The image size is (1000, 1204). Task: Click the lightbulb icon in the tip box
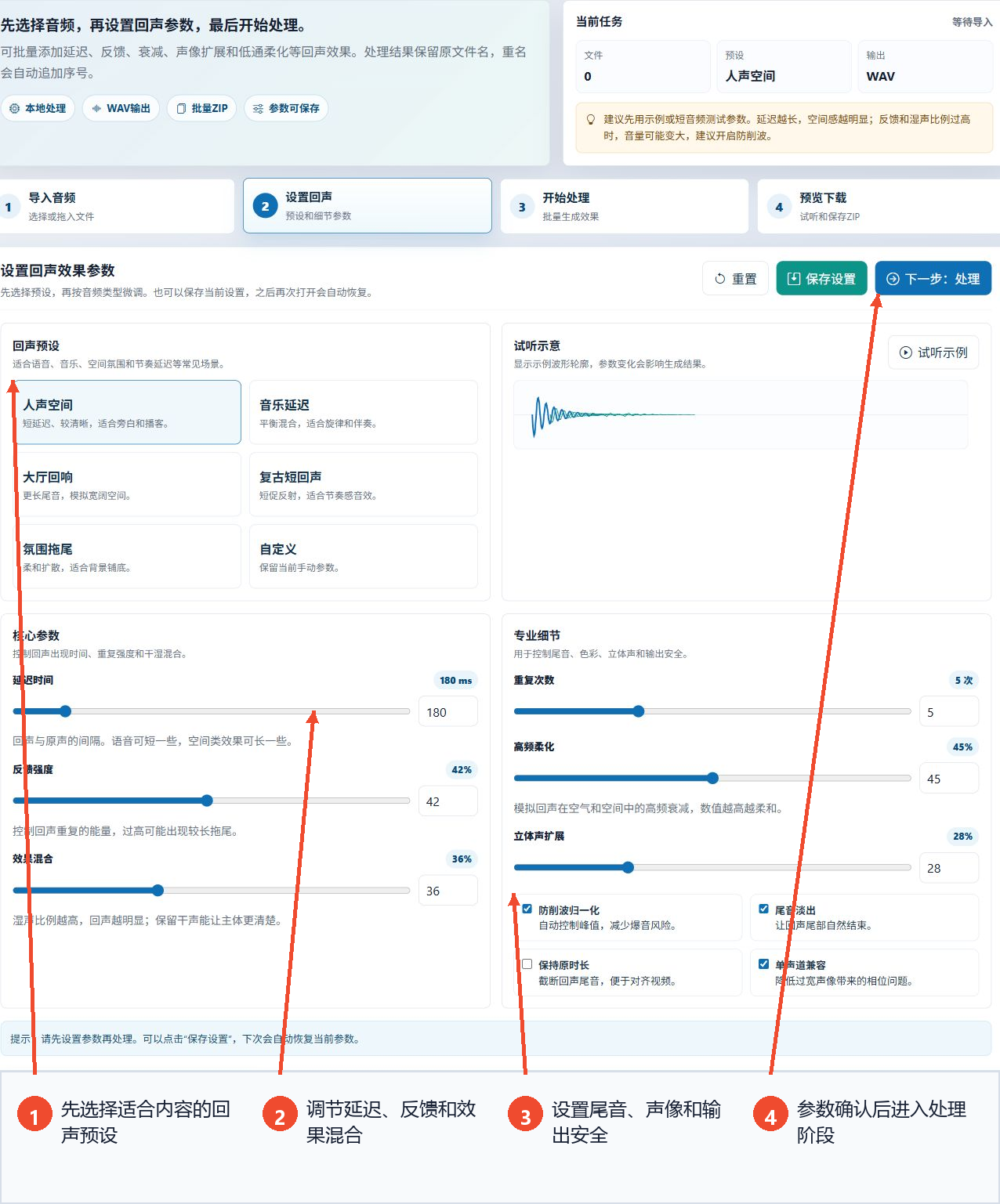(x=591, y=120)
